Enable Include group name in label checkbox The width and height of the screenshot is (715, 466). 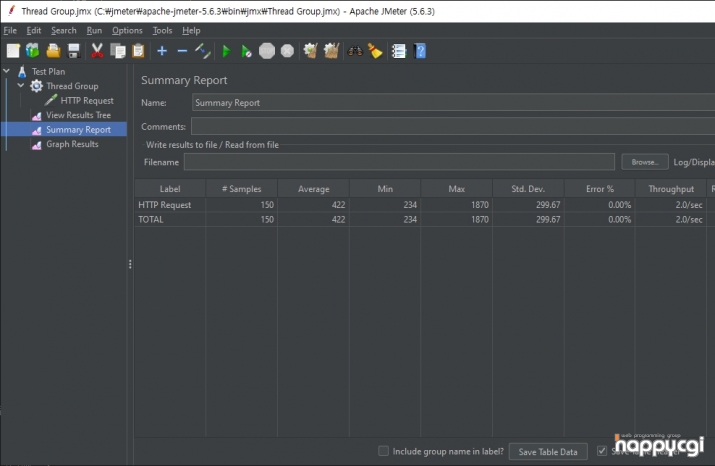[x=383, y=451]
